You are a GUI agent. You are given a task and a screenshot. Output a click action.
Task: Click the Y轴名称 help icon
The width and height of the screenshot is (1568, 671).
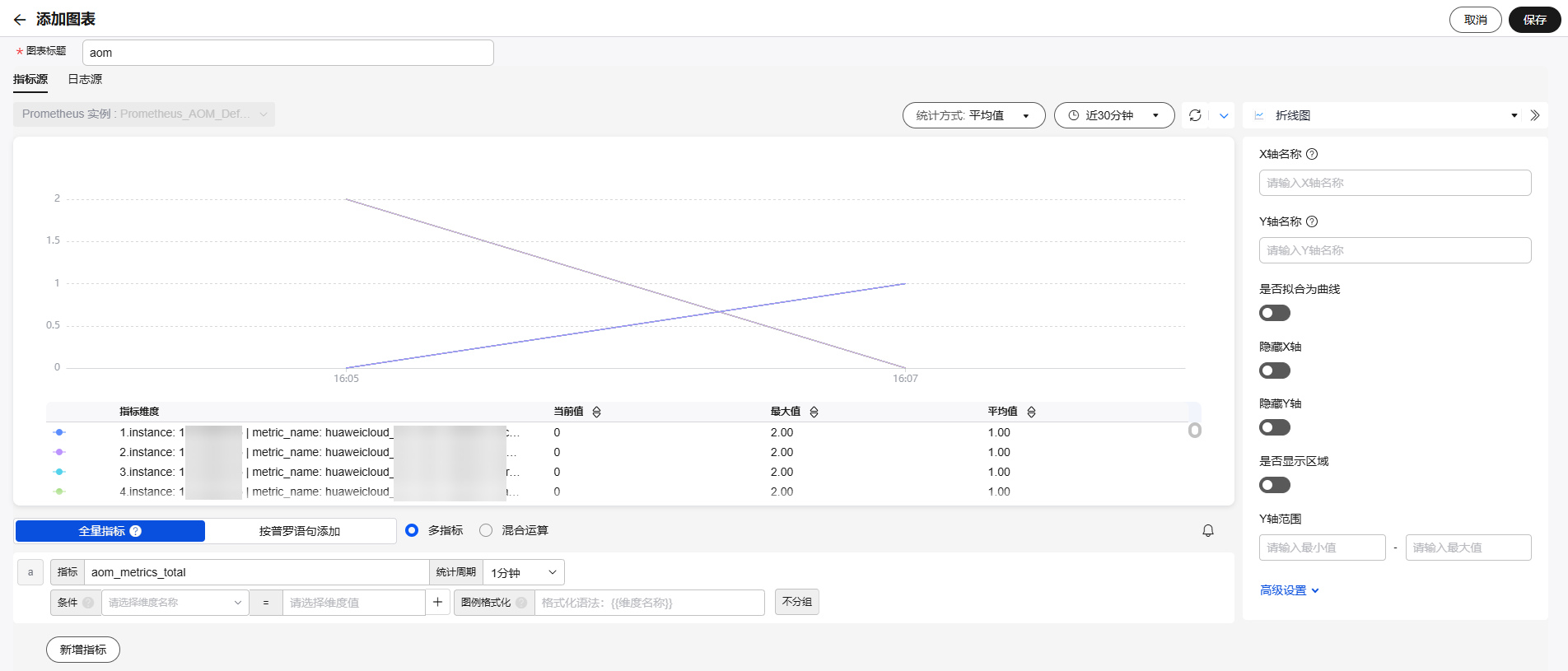(x=1312, y=221)
